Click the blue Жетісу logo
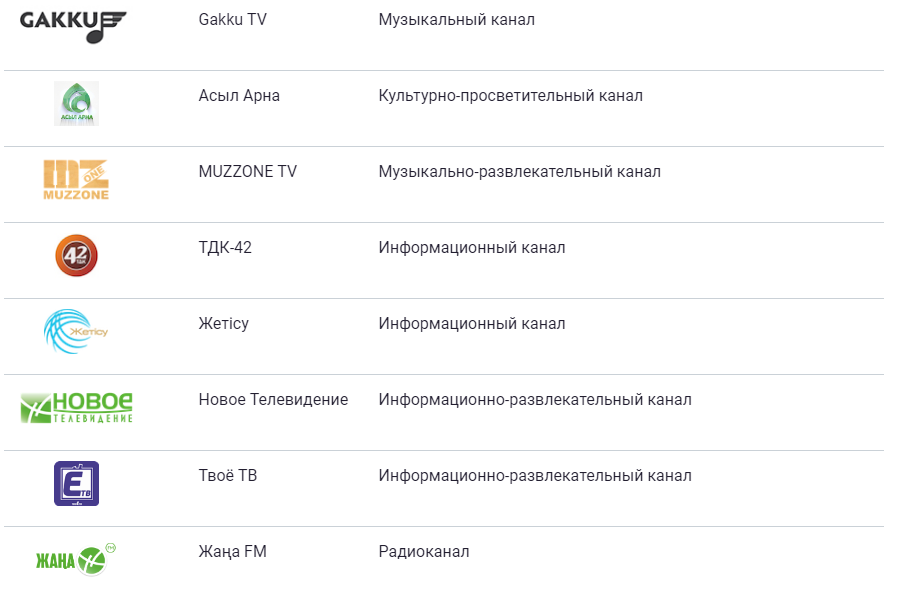 click(x=74, y=331)
